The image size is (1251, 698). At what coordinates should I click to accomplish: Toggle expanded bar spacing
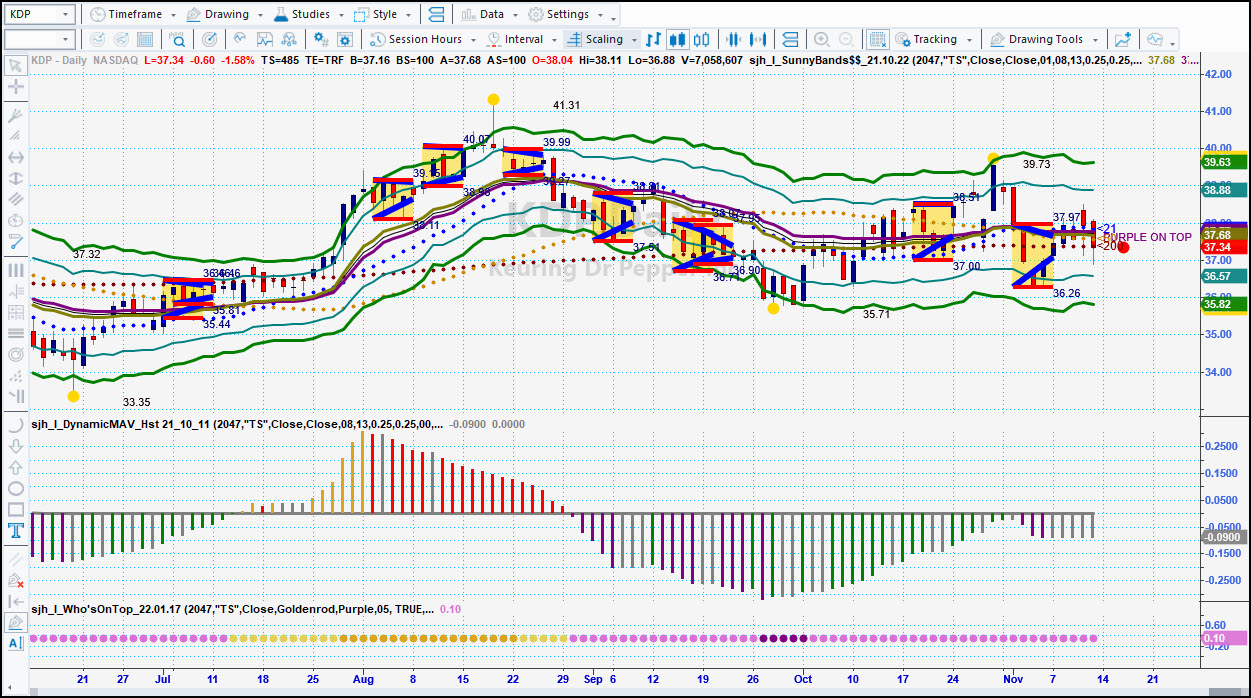tap(759, 40)
